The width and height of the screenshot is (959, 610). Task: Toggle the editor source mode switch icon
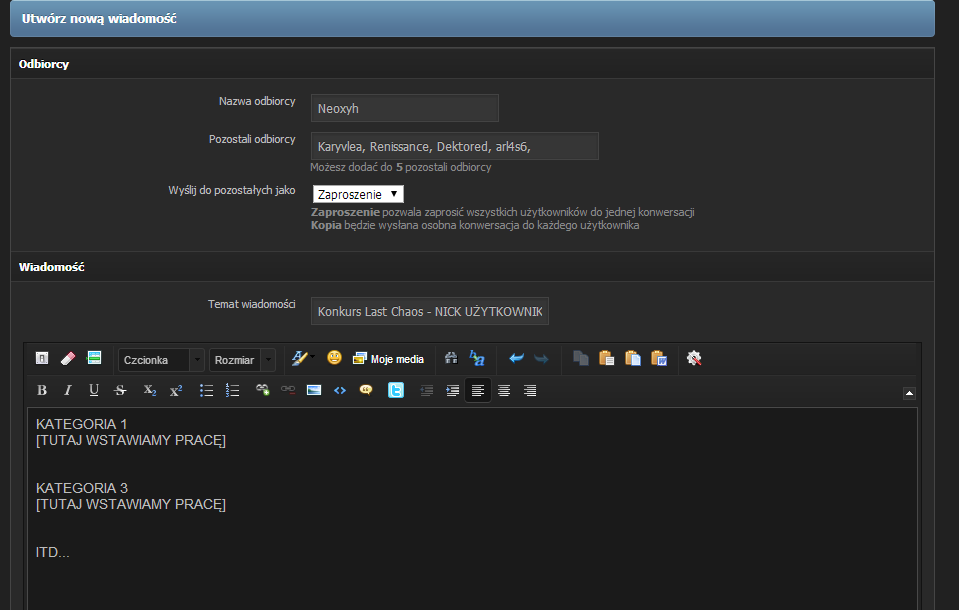tap(42, 359)
